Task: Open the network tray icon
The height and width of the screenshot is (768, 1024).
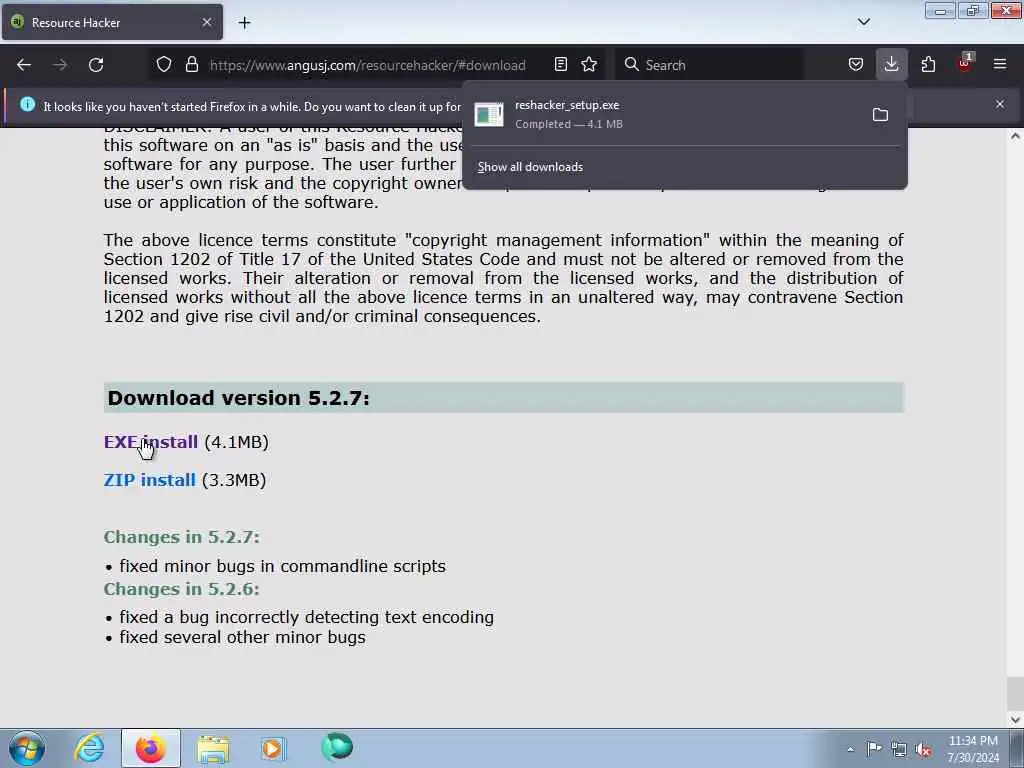Action: pos(899,750)
